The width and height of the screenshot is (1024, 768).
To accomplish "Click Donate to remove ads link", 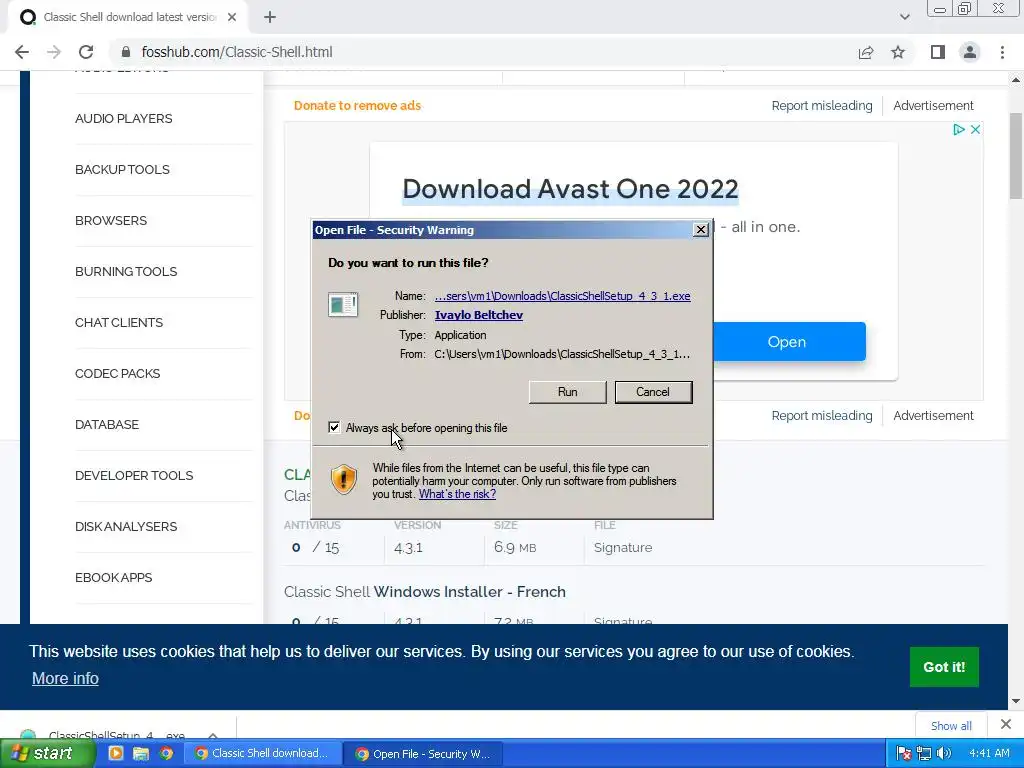I will point(357,106).
